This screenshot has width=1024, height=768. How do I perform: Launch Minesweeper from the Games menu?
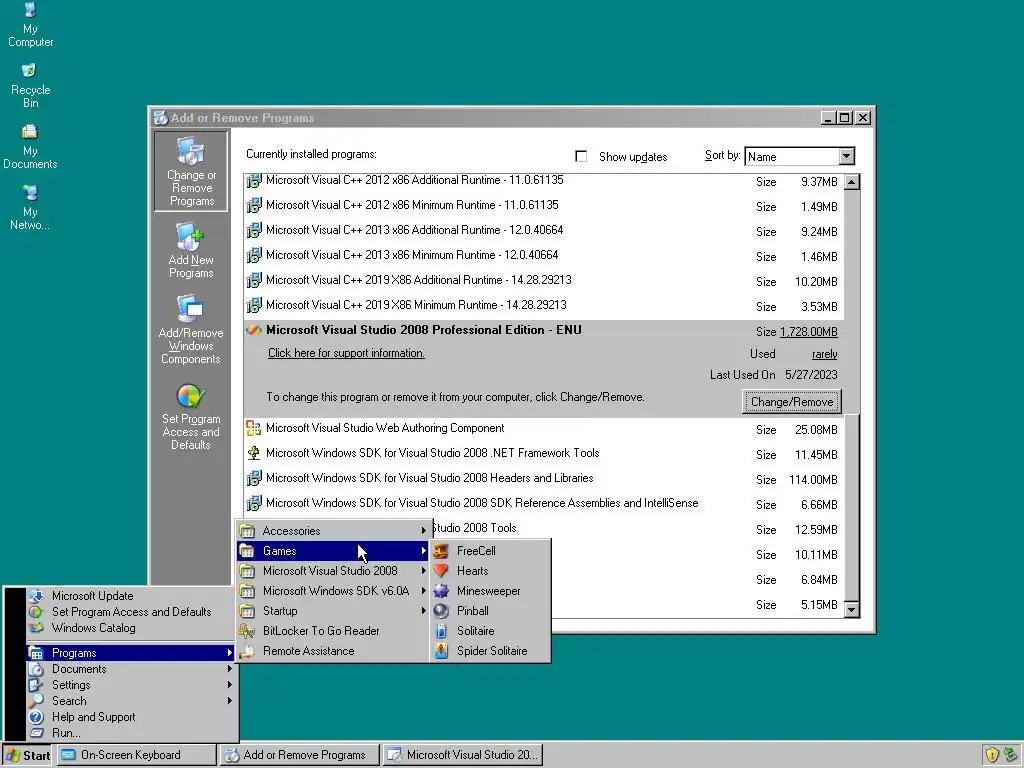490,591
